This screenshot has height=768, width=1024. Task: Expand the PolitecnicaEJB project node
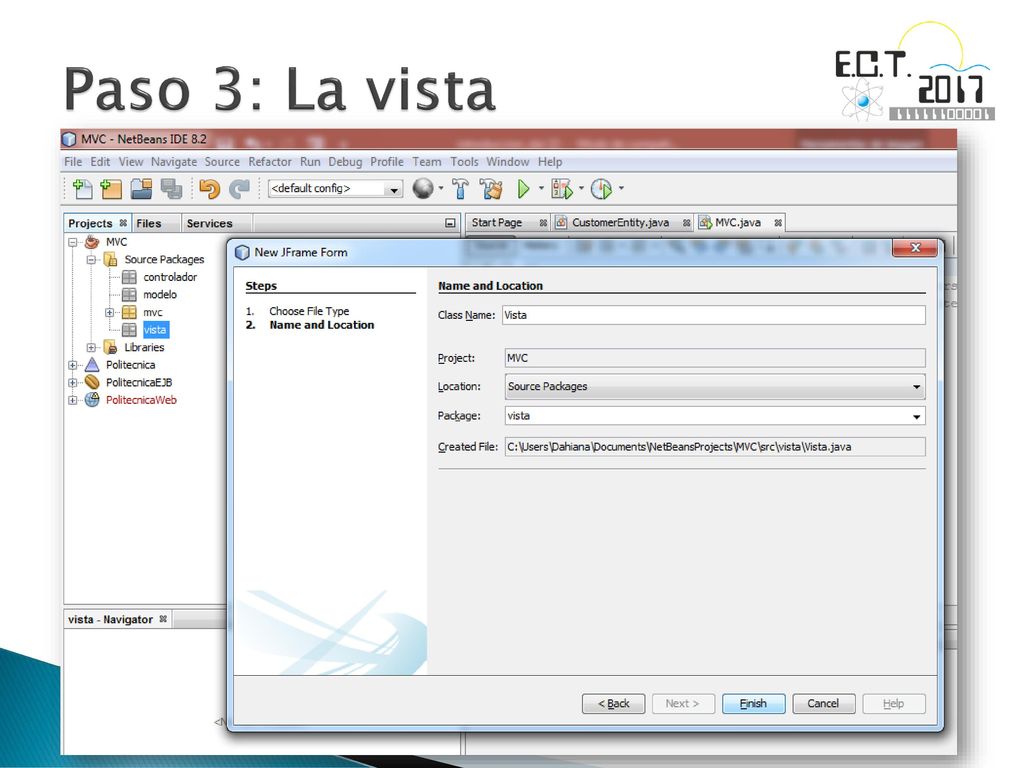coord(73,383)
